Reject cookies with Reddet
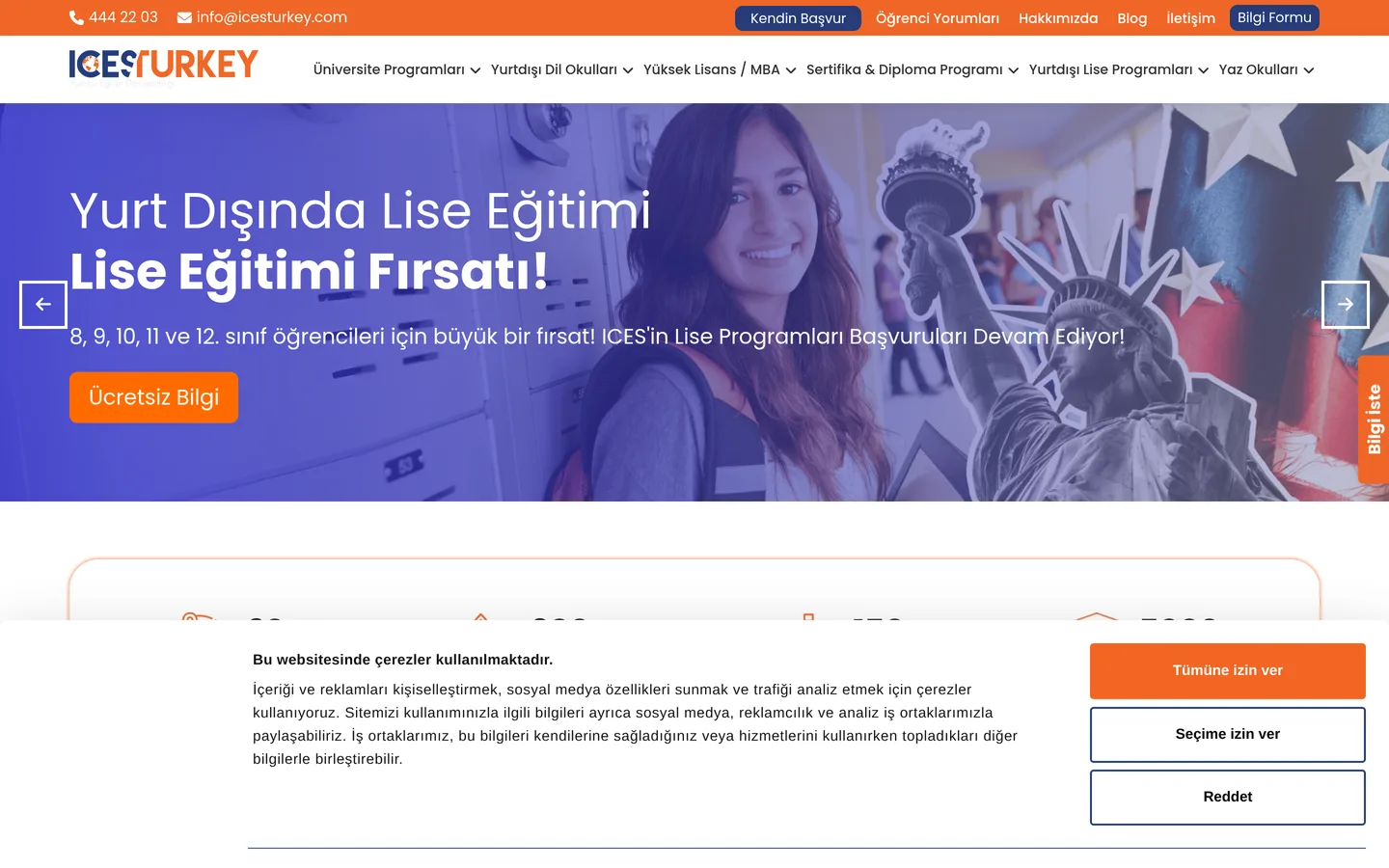1389x868 pixels. click(x=1228, y=798)
